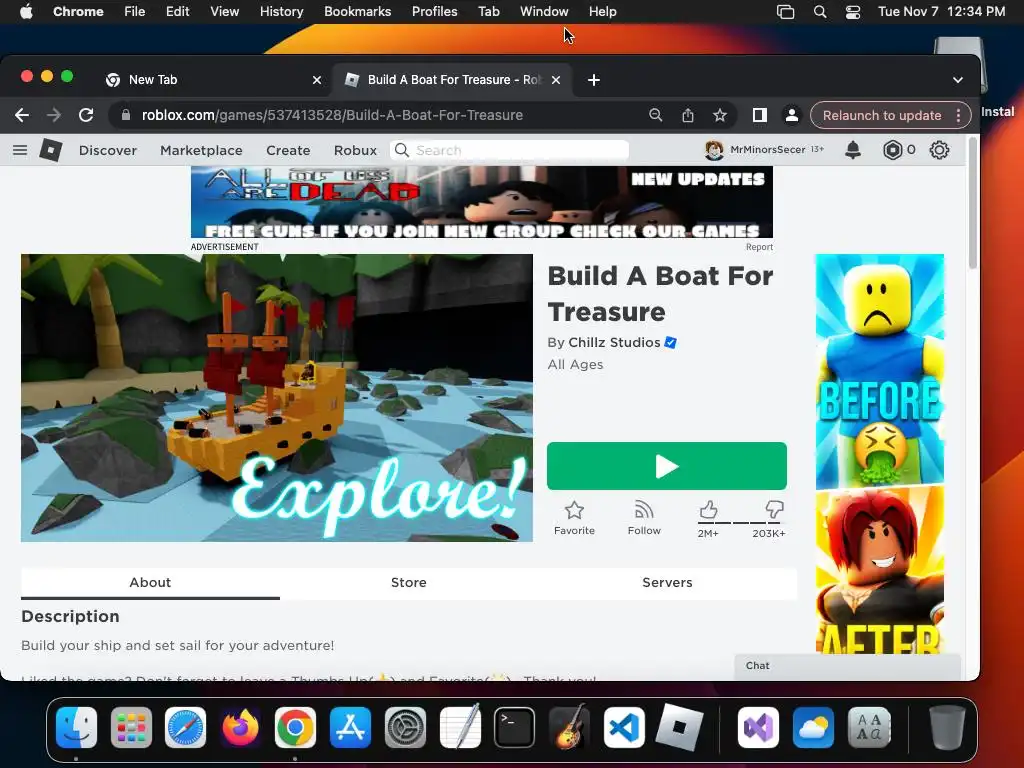Open Launchpad from the Dock
The width and height of the screenshot is (1024, 768).
[x=131, y=727]
